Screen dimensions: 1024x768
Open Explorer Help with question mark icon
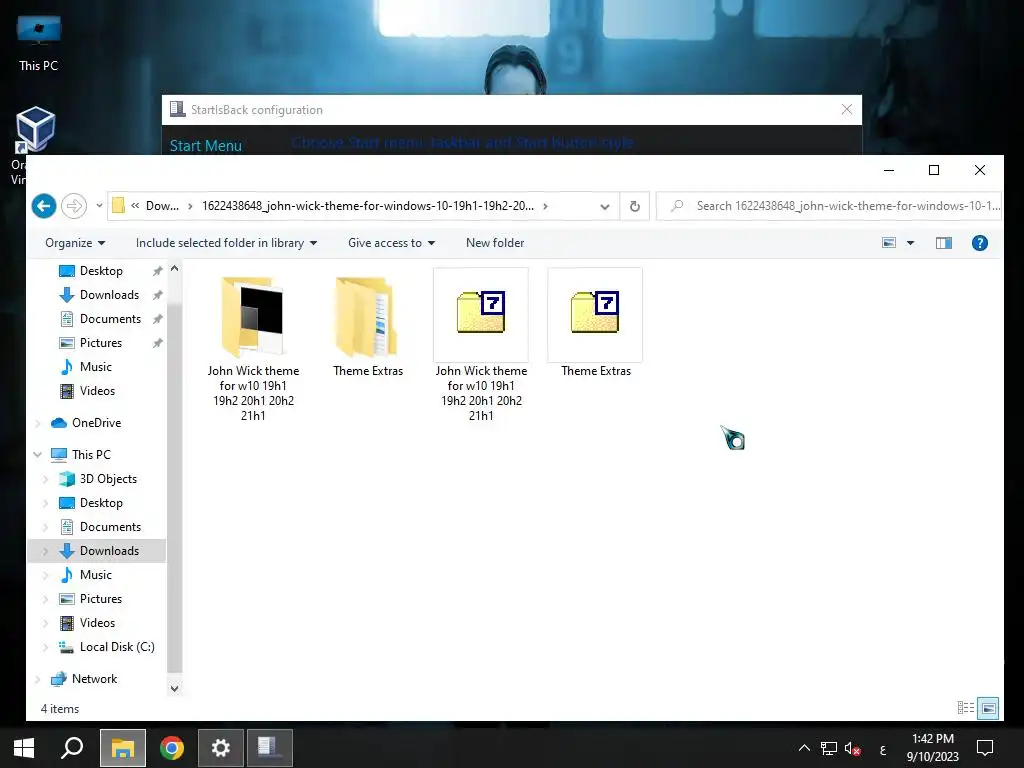coord(980,243)
